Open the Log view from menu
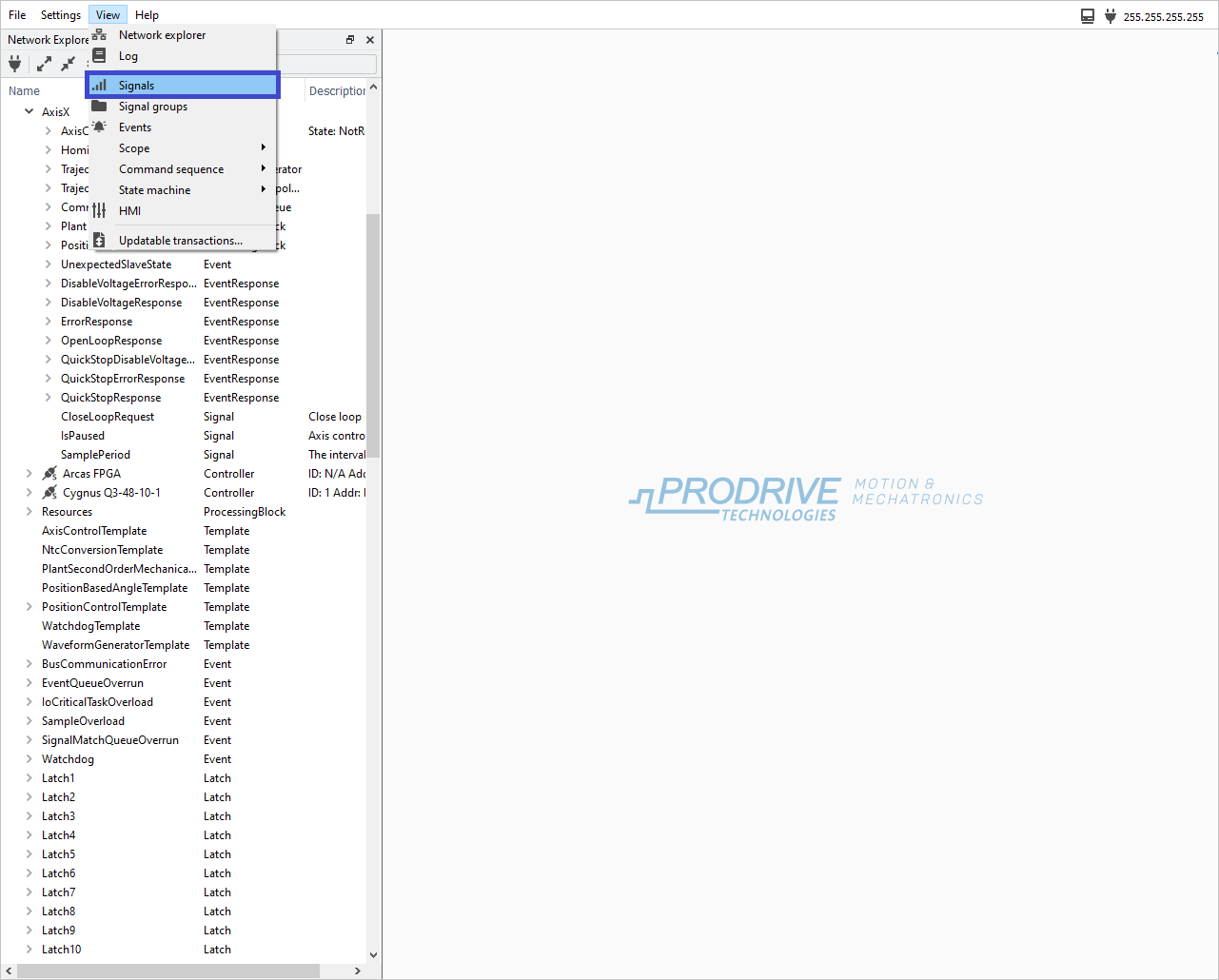1219x980 pixels. 128,56
